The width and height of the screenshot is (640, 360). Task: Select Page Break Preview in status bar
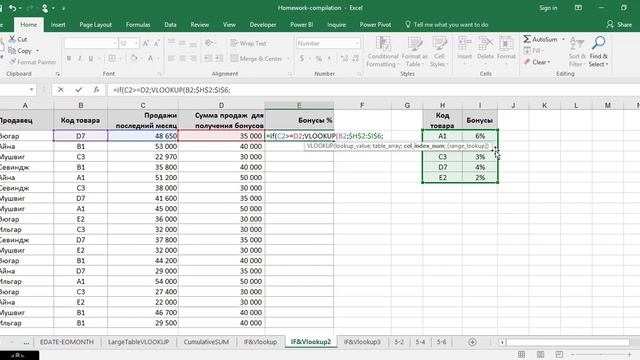(559, 354)
